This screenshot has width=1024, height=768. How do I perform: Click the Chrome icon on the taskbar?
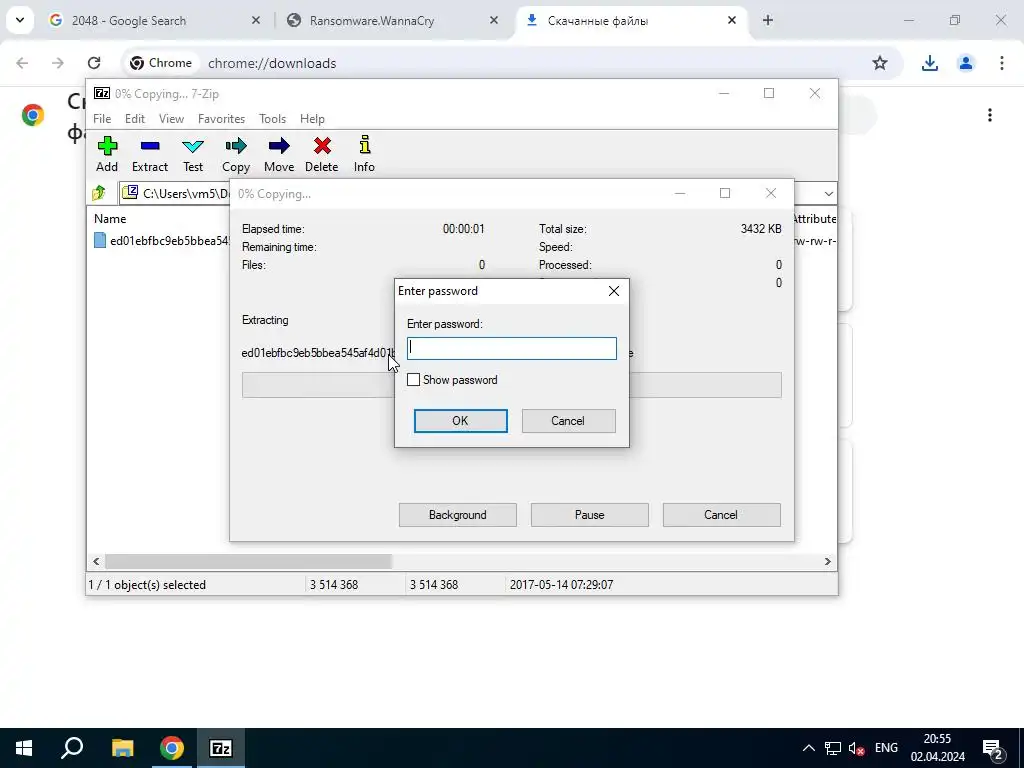172,748
